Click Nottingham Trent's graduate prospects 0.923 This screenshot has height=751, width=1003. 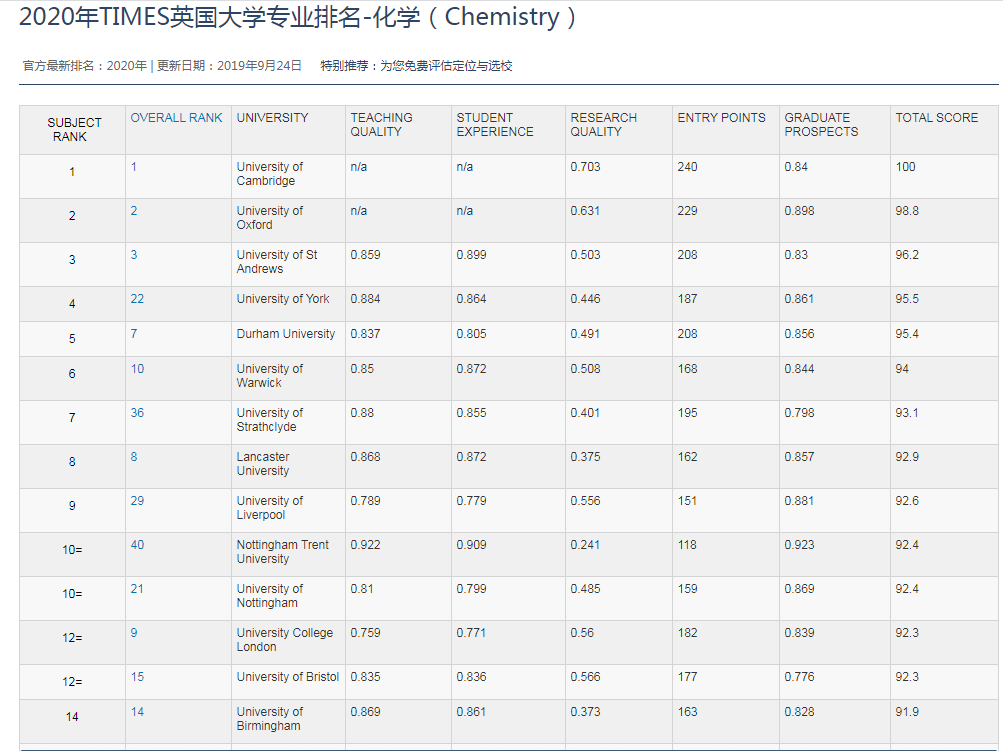point(800,545)
